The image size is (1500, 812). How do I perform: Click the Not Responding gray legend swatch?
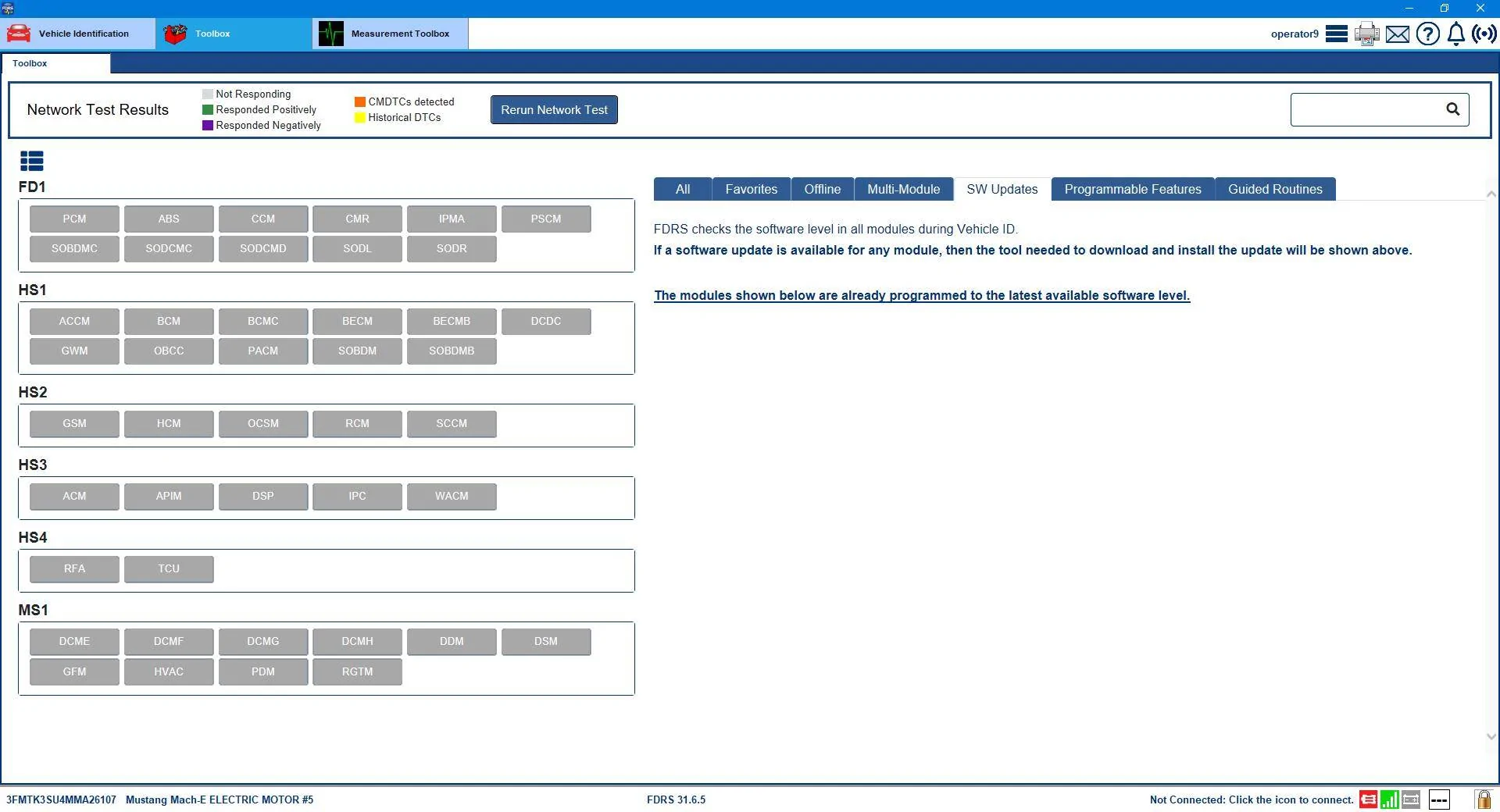[208, 94]
